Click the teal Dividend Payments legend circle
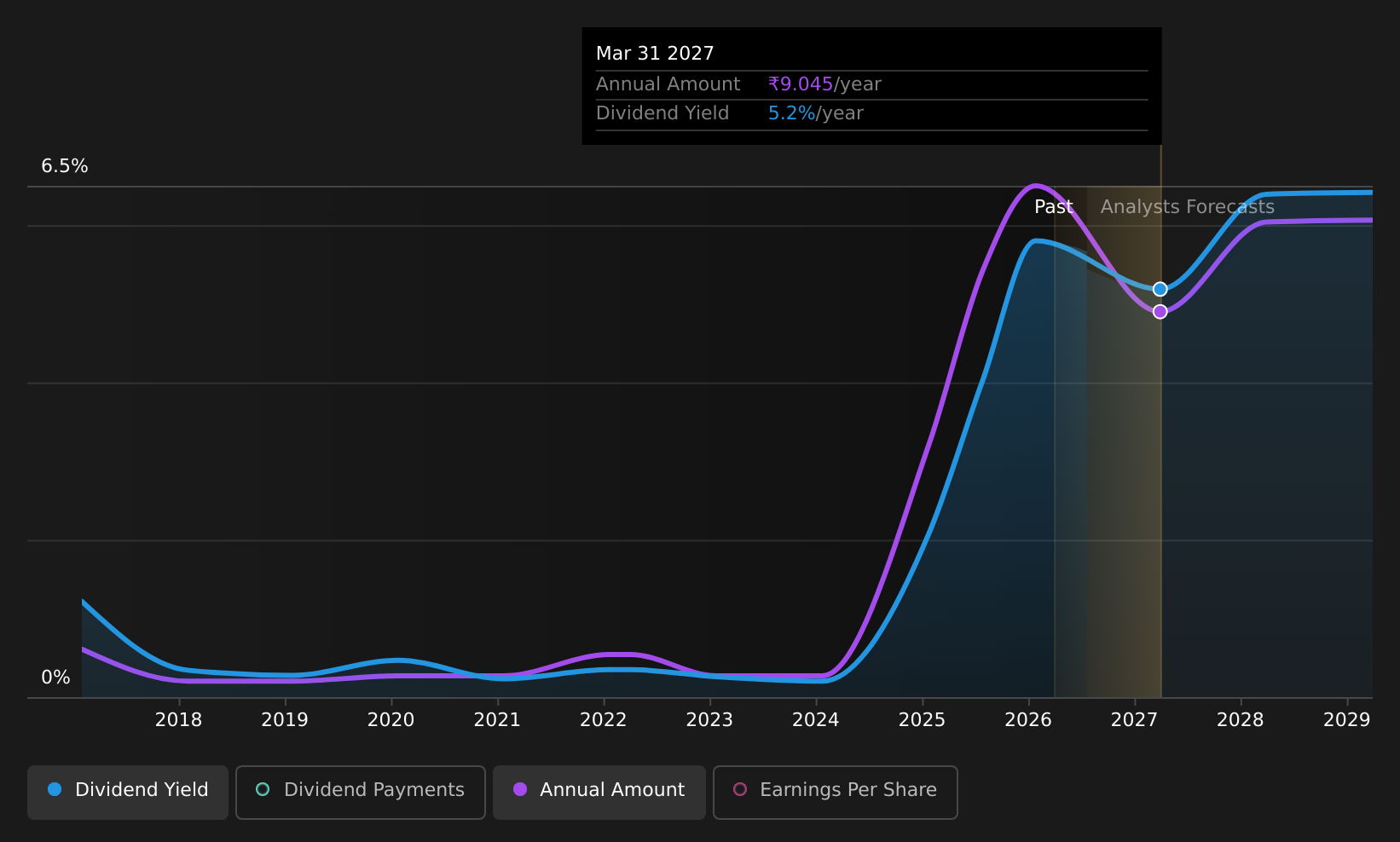Viewport: 1400px width, 842px height. (x=263, y=789)
